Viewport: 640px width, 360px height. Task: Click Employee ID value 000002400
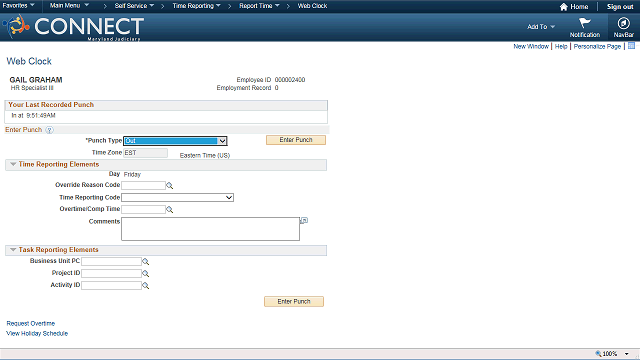(290, 80)
